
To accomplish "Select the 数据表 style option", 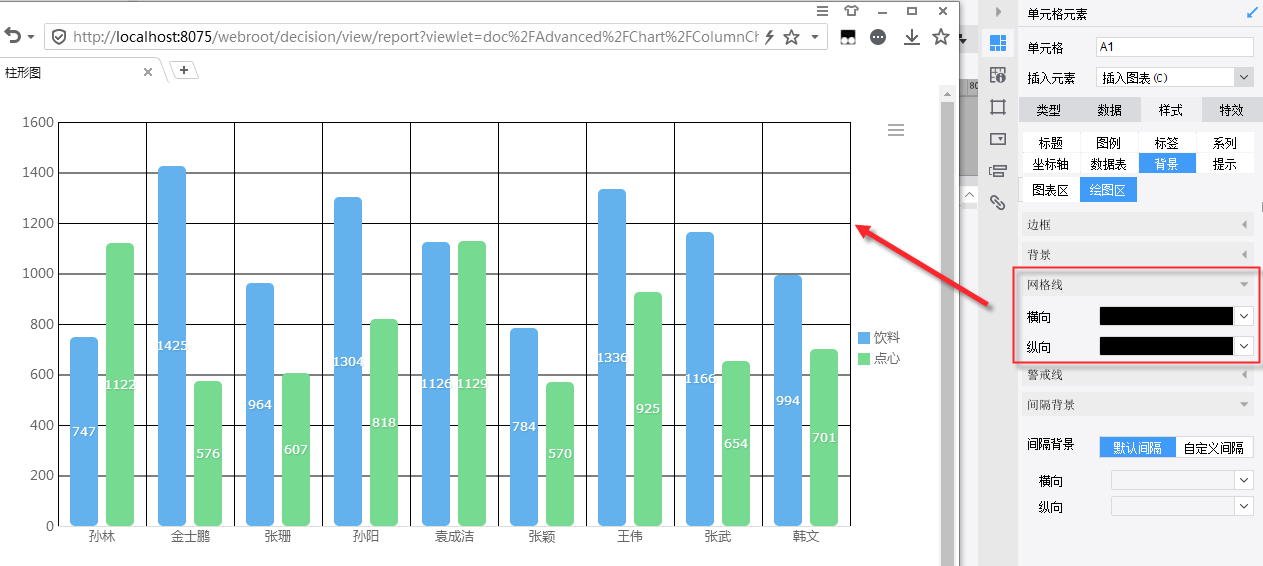I will coord(1108,163).
